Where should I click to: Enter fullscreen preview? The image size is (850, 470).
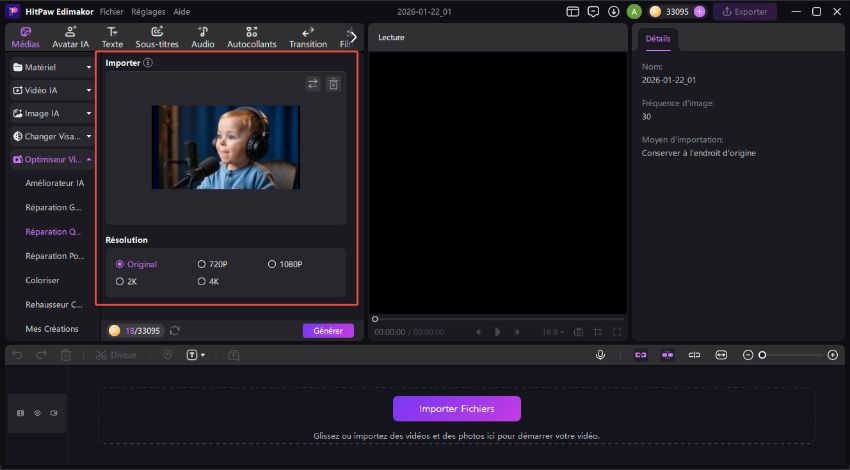coord(616,332)
